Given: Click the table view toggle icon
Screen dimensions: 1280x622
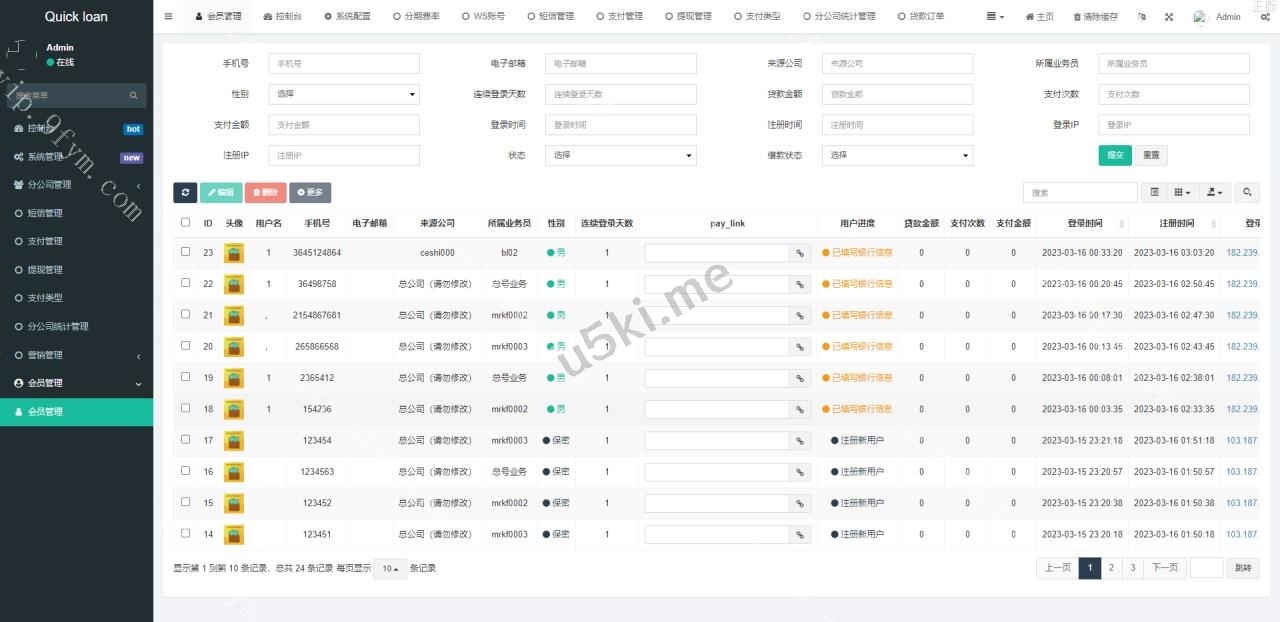Looking at the screenshot, I should [1155, 193].
